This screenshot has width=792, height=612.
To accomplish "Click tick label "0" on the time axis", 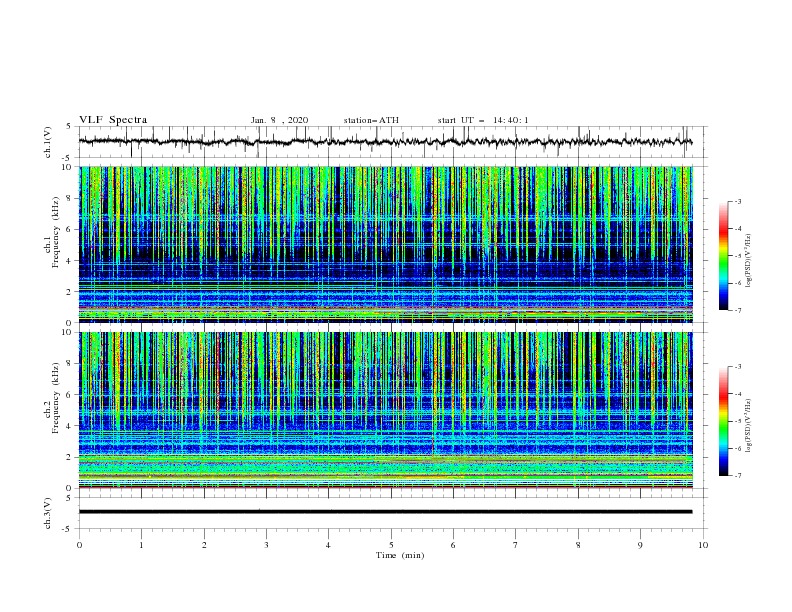I will 79,545.
